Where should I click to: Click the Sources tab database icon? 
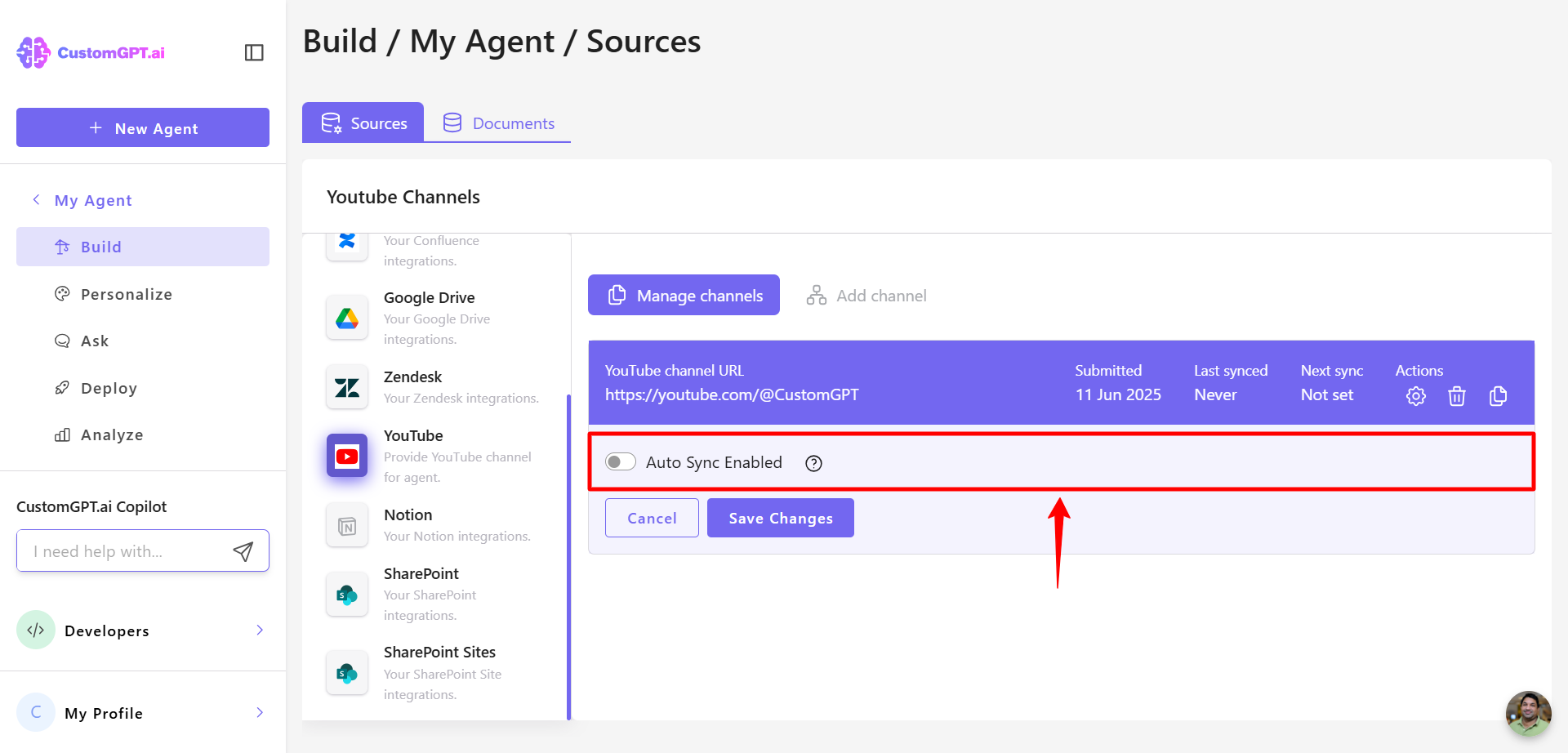332,123
